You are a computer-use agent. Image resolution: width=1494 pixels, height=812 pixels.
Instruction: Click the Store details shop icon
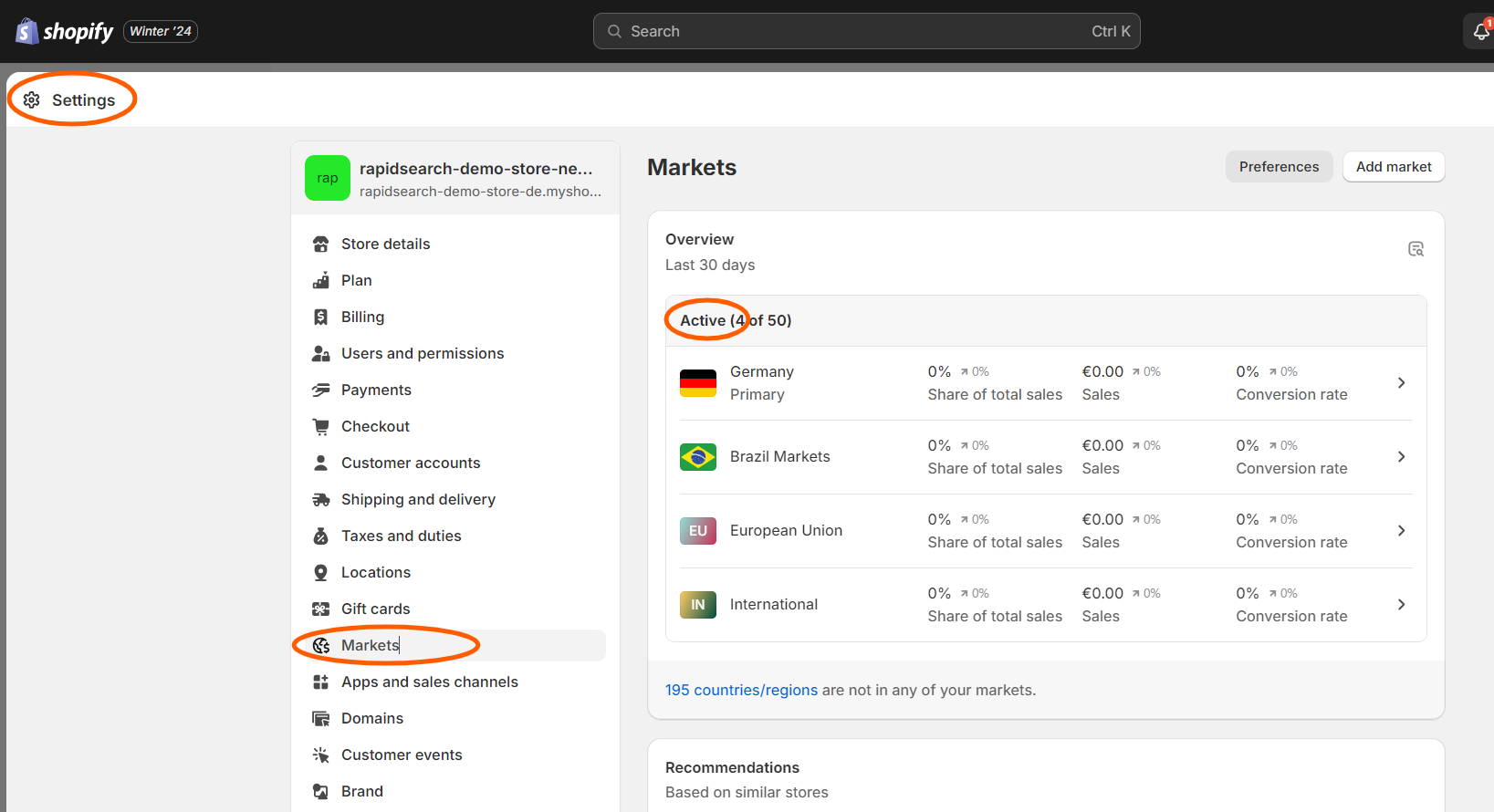[320, 244]
